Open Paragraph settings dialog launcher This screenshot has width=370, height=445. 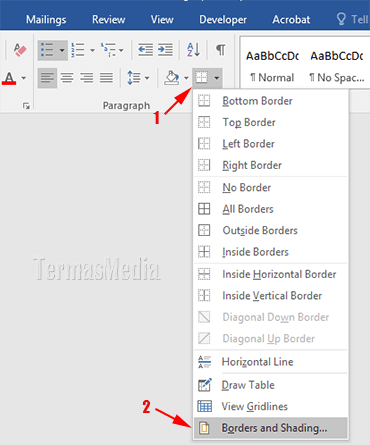point(26,106)
